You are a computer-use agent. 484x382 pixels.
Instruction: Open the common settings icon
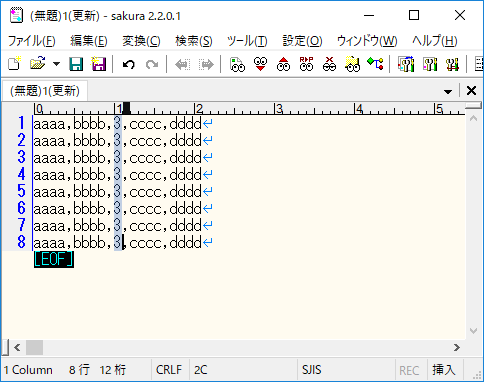click(452, 64)
